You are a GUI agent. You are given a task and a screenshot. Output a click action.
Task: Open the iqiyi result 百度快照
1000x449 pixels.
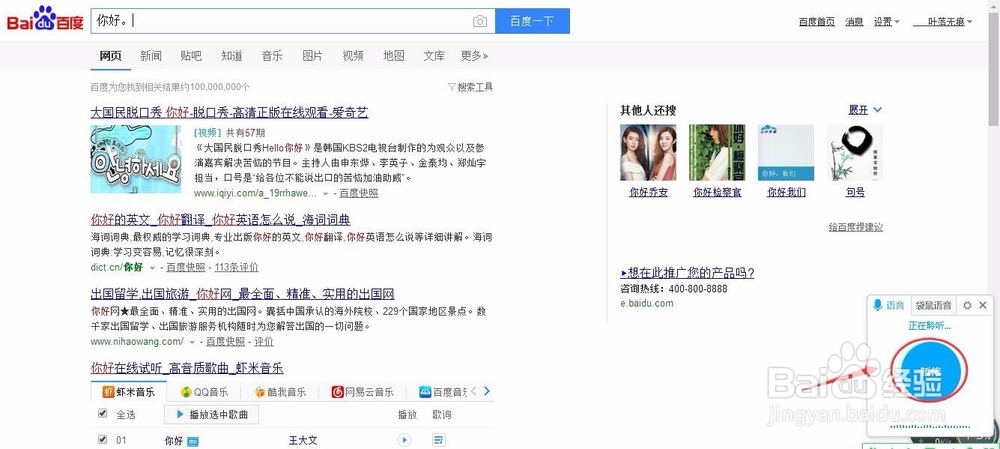(358, 193)
